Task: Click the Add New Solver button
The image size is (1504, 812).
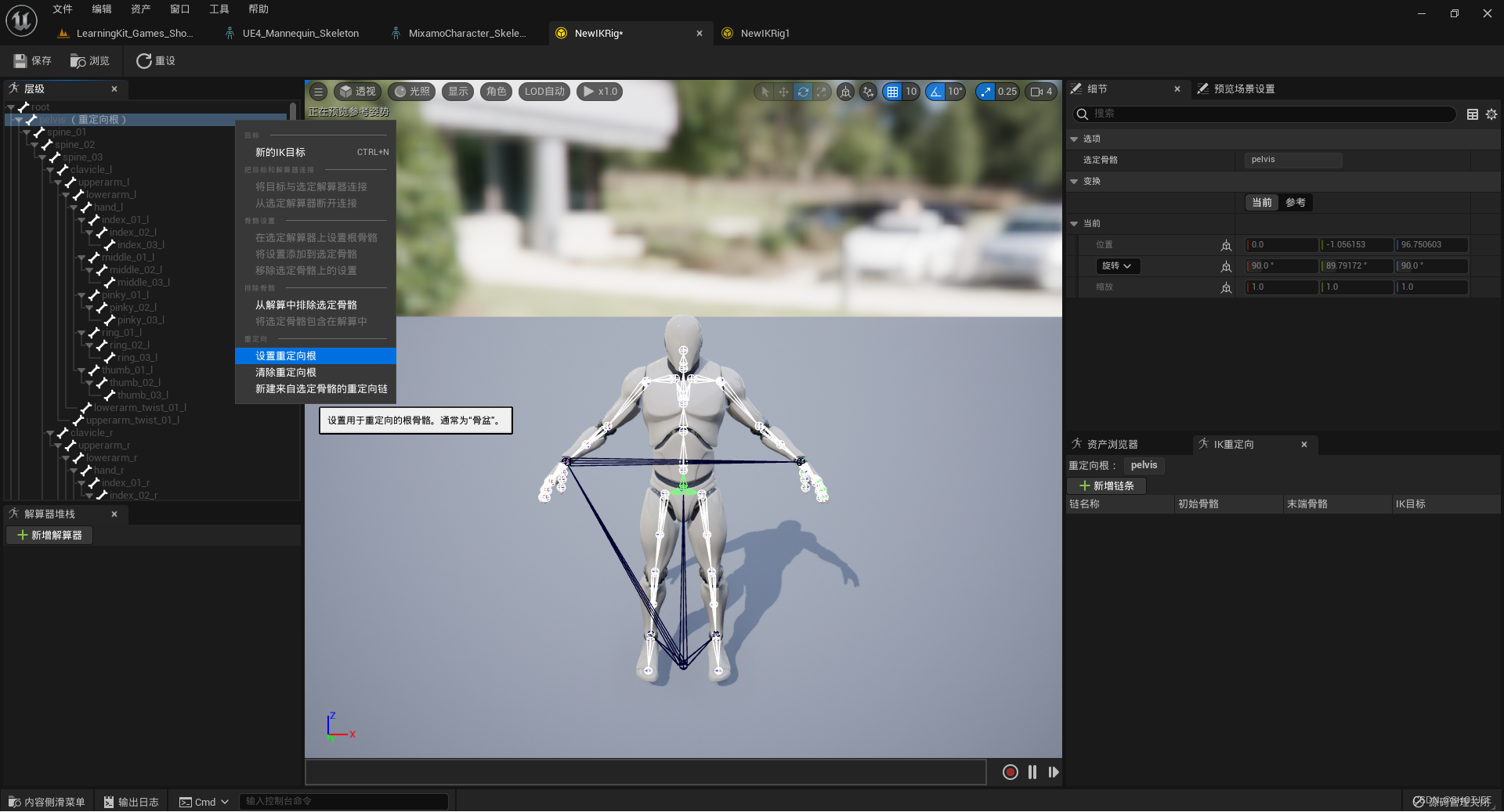Action: 49,535
